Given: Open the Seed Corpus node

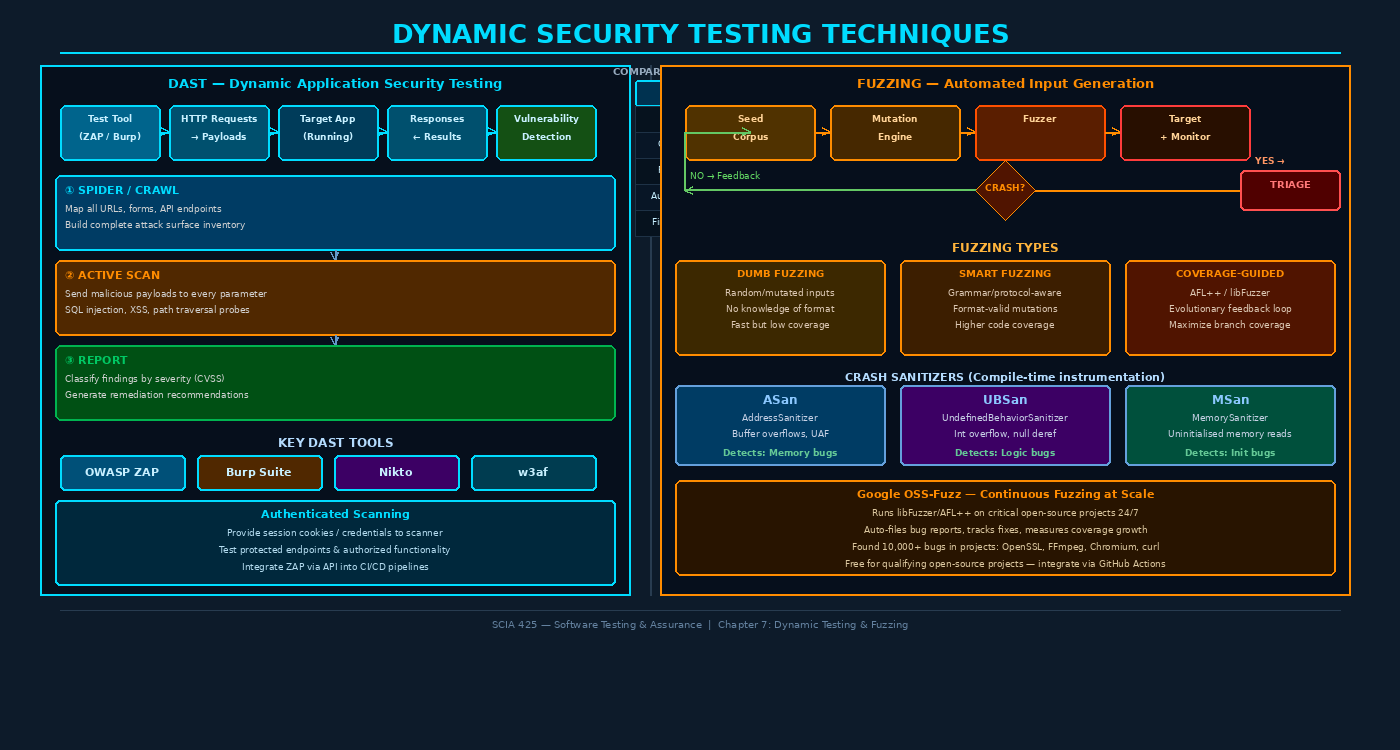Looking at the screenshot, I should pyautogui.click(x=750, y=131).
